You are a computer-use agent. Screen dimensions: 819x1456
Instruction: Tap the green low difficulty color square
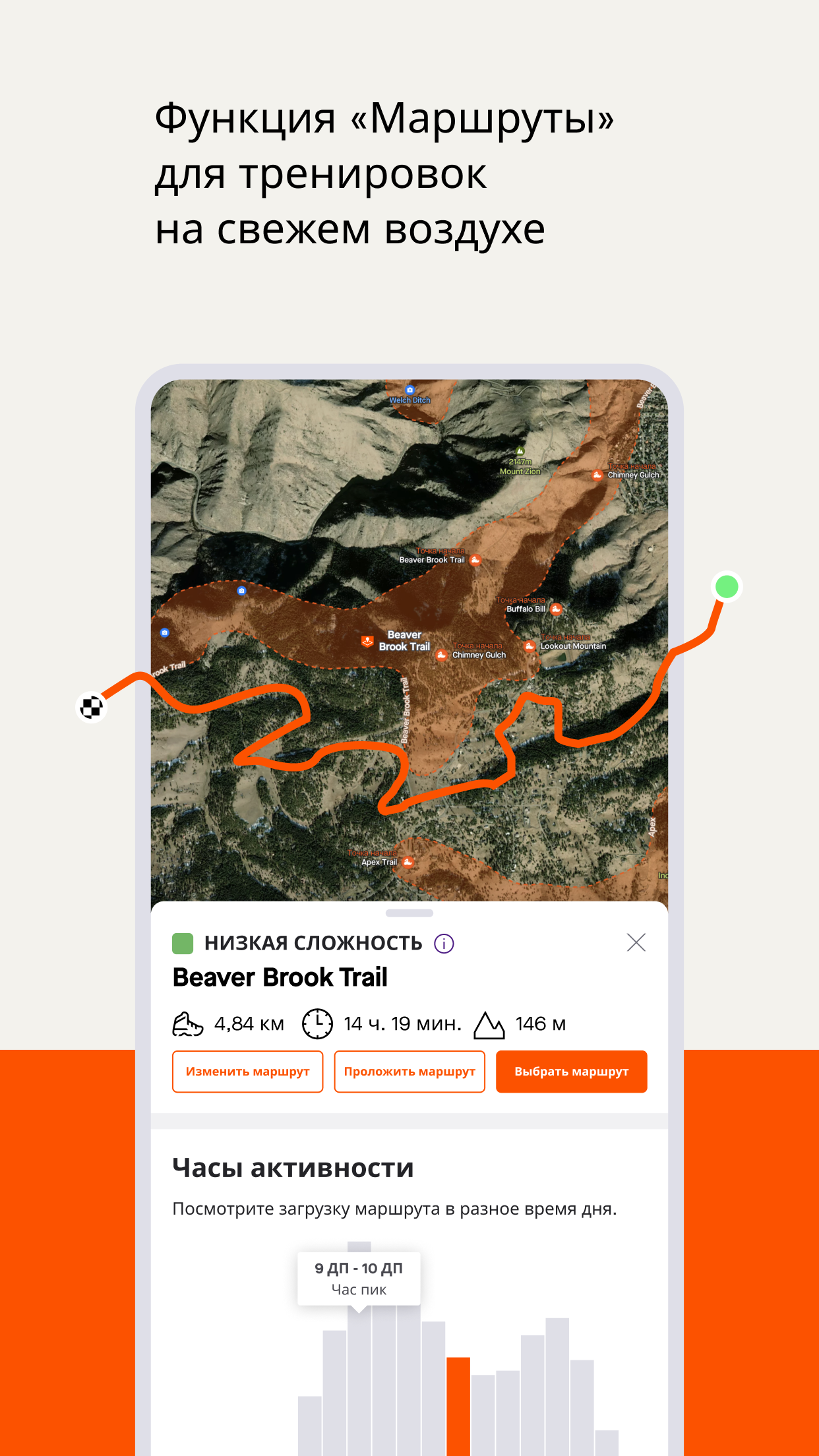point(183,944)
